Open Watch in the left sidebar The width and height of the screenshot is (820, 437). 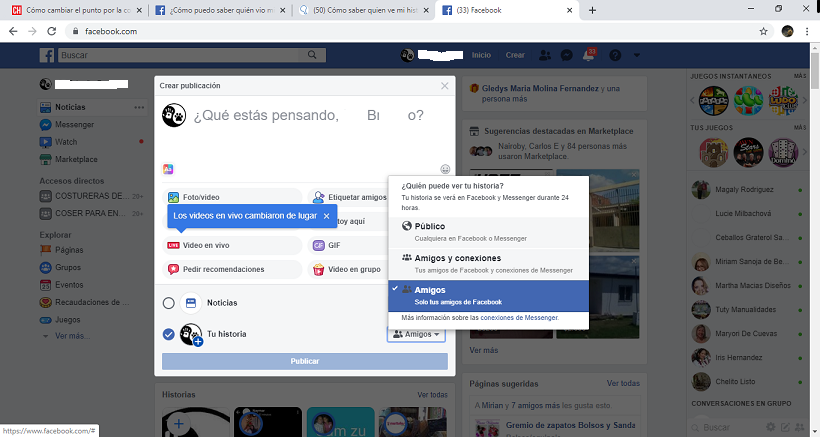point(66,142)
